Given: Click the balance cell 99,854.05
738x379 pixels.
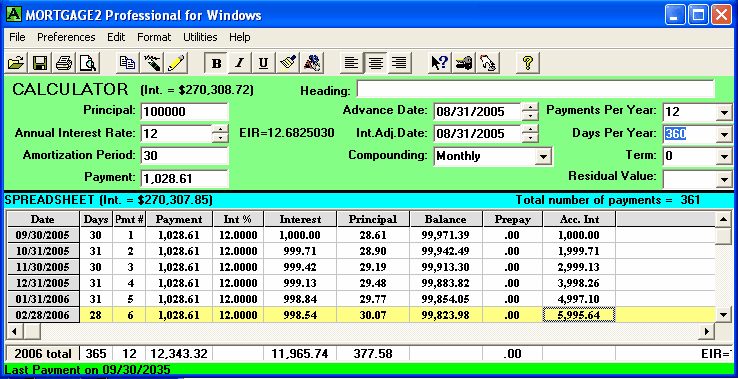Looking at the screenshot, I should (446, 299).
